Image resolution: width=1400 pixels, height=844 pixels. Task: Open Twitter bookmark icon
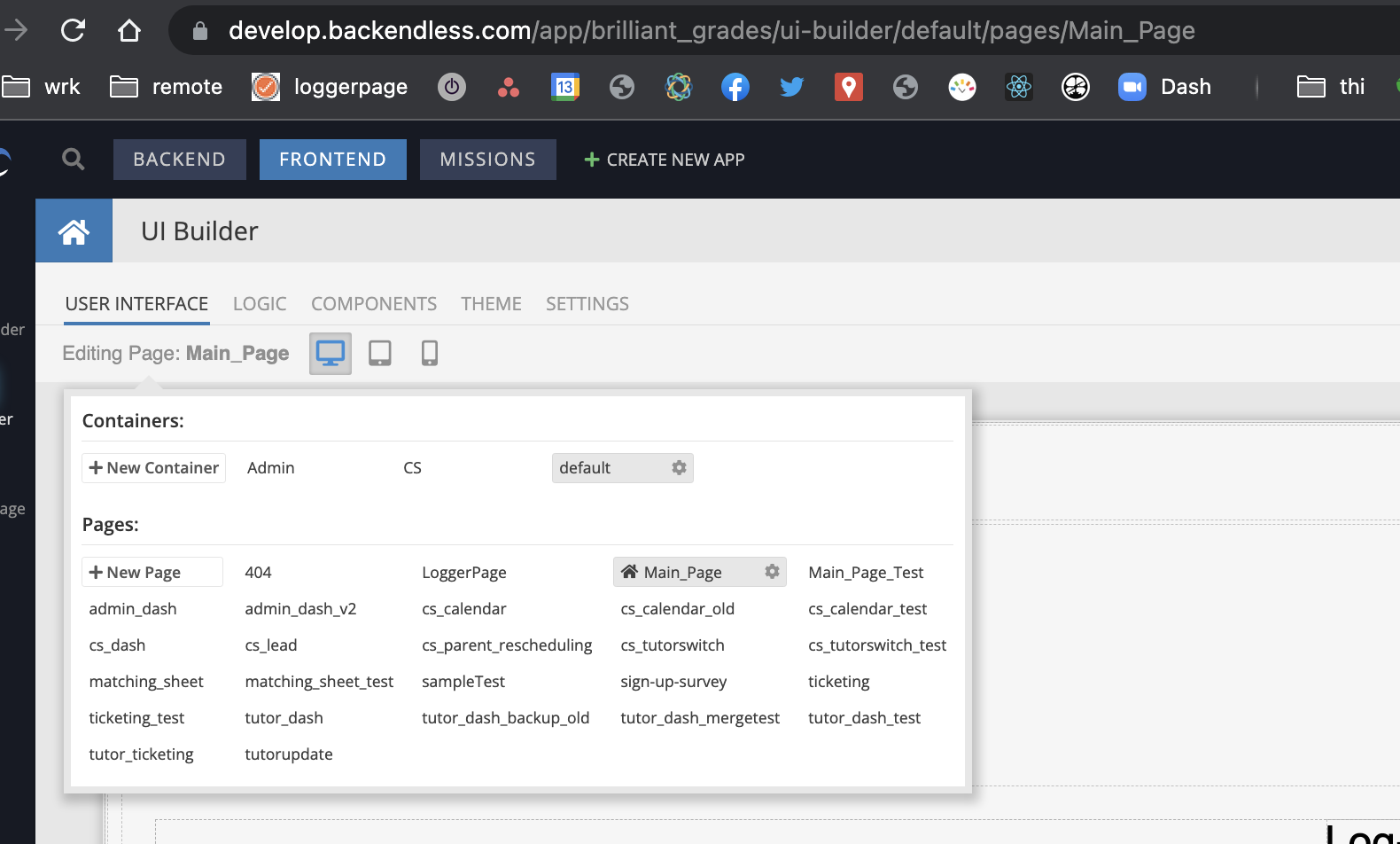click(791, 87)
